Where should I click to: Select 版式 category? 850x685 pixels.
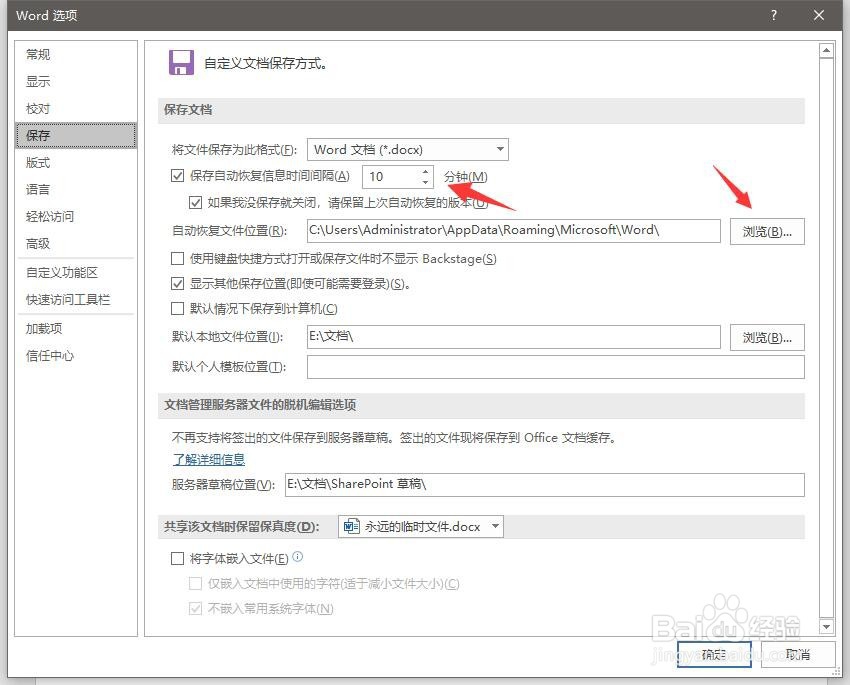pos(76,163)
